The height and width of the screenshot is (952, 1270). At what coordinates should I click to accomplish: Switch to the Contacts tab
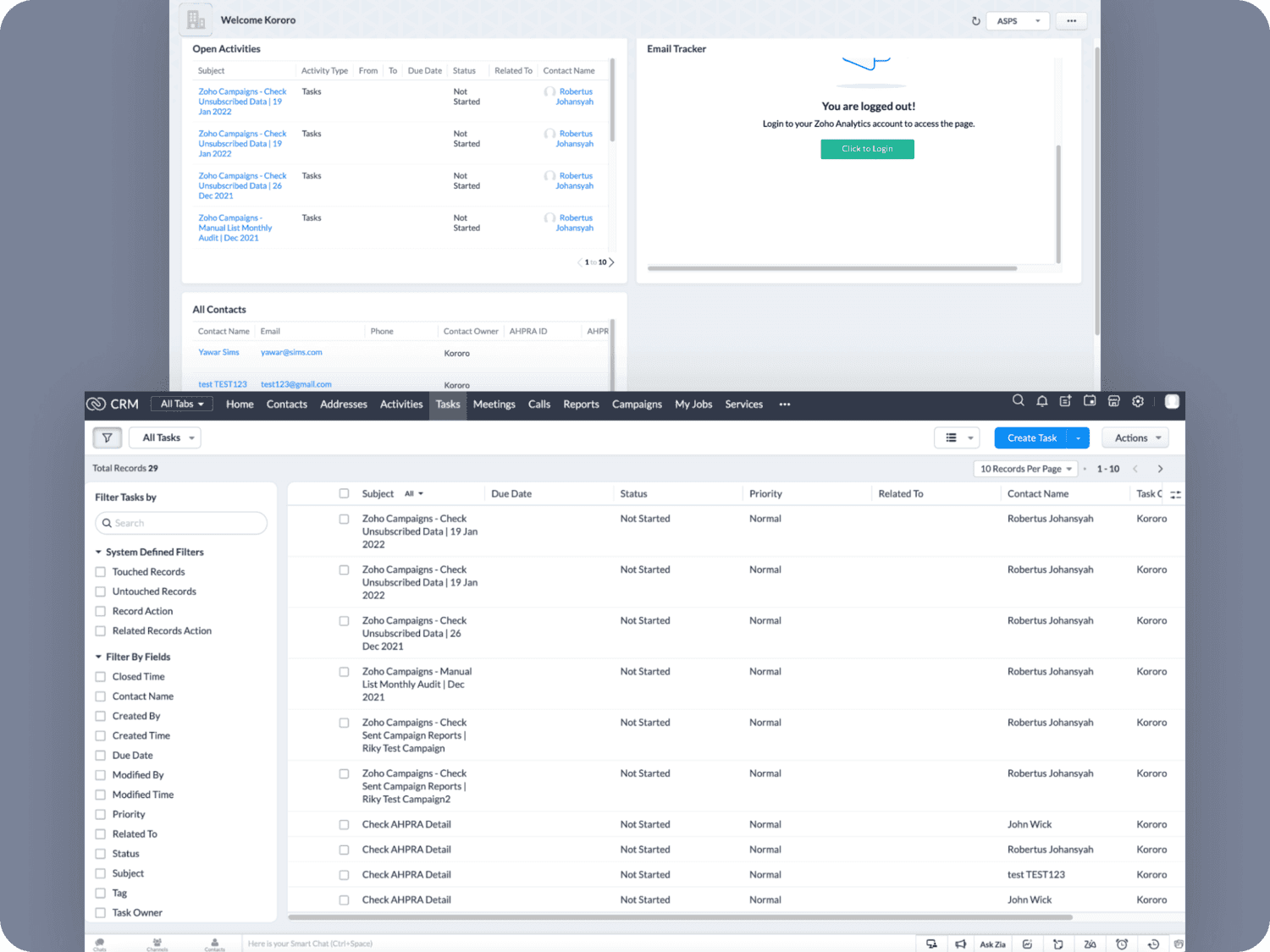[287, 404]
